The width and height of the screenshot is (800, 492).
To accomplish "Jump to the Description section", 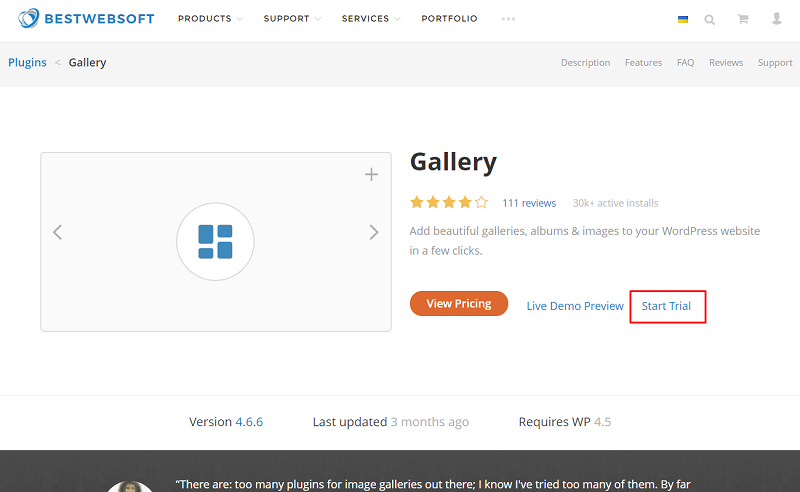I will coord(585,62).
